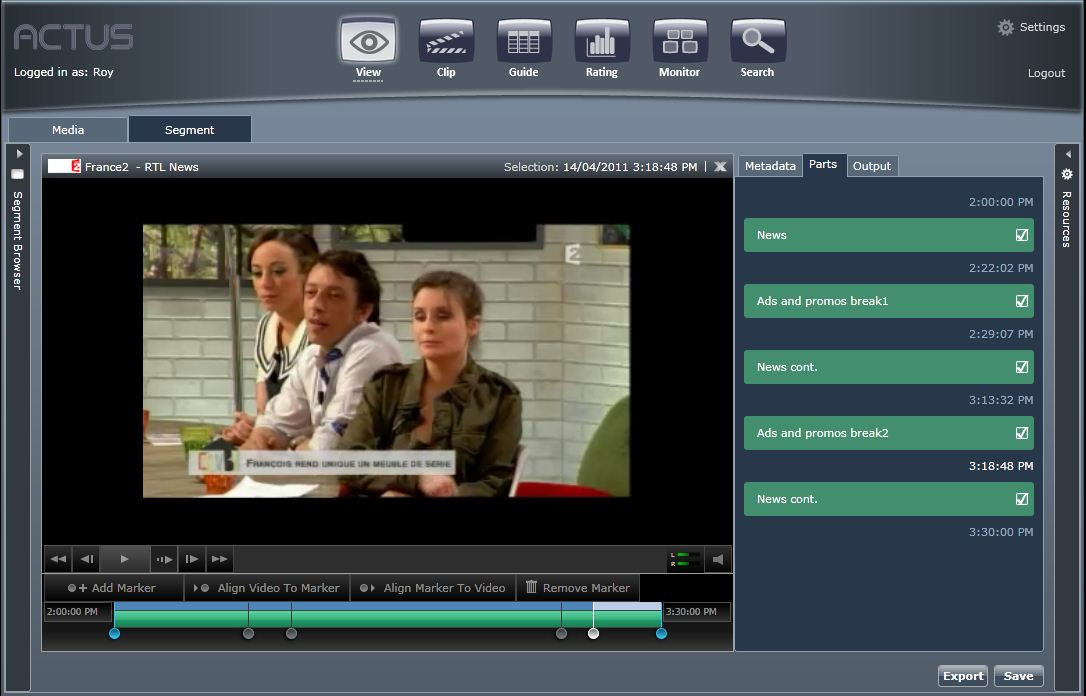Click the Logout link
Image resolution: width=1086 pixels, height=696 pixels.
click(x=1046, y=73)
